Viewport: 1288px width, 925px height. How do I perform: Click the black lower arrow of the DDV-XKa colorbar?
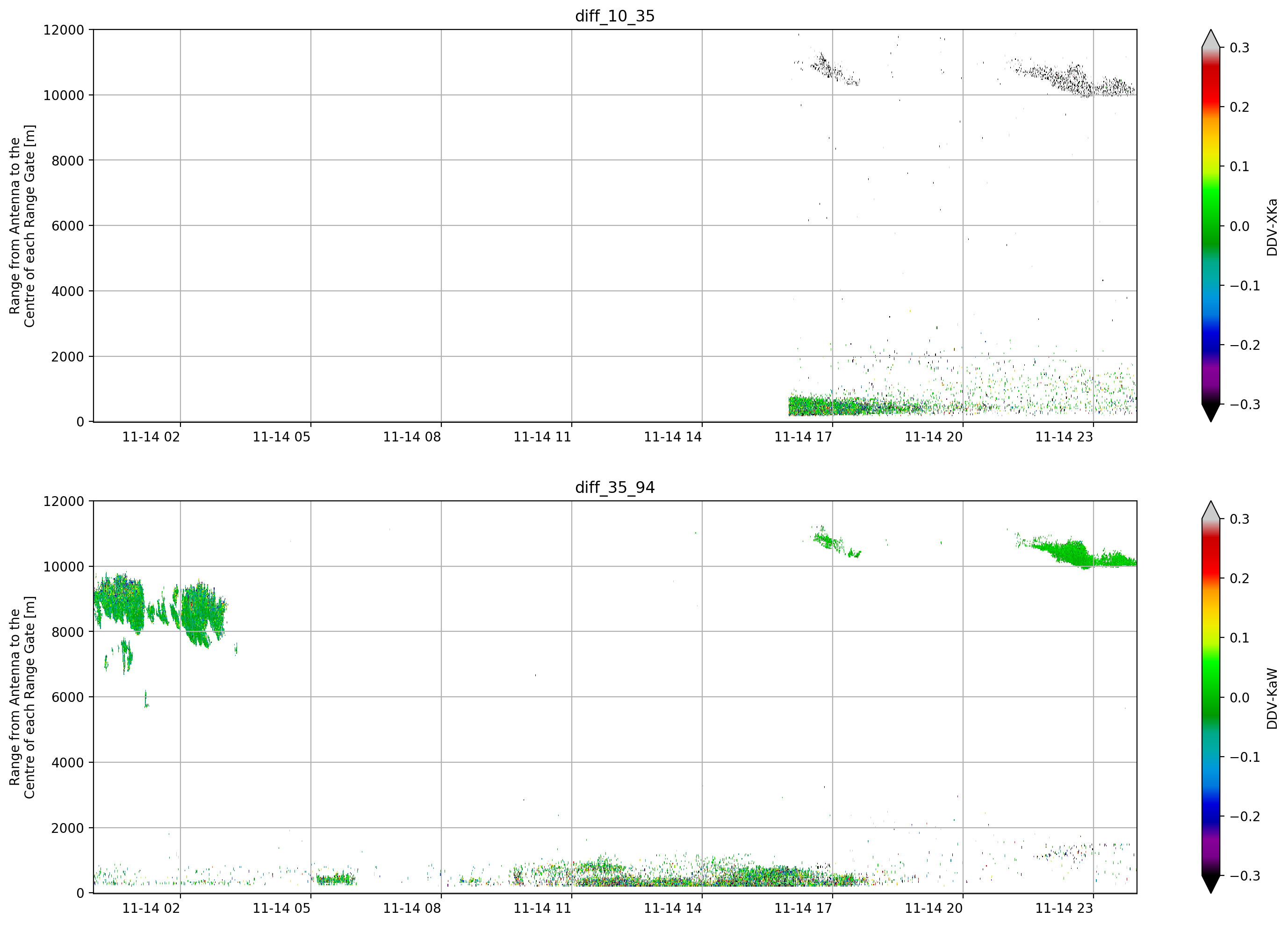1211,412
